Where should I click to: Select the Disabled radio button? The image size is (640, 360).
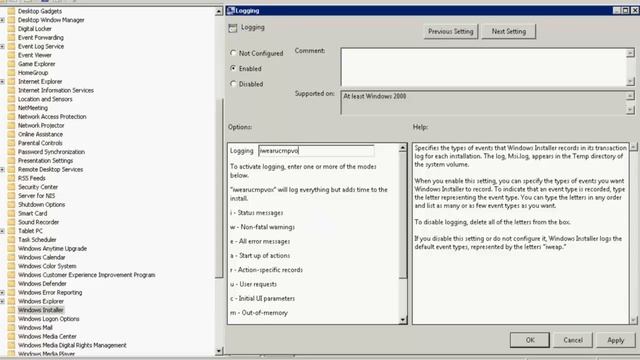(233, 84)
